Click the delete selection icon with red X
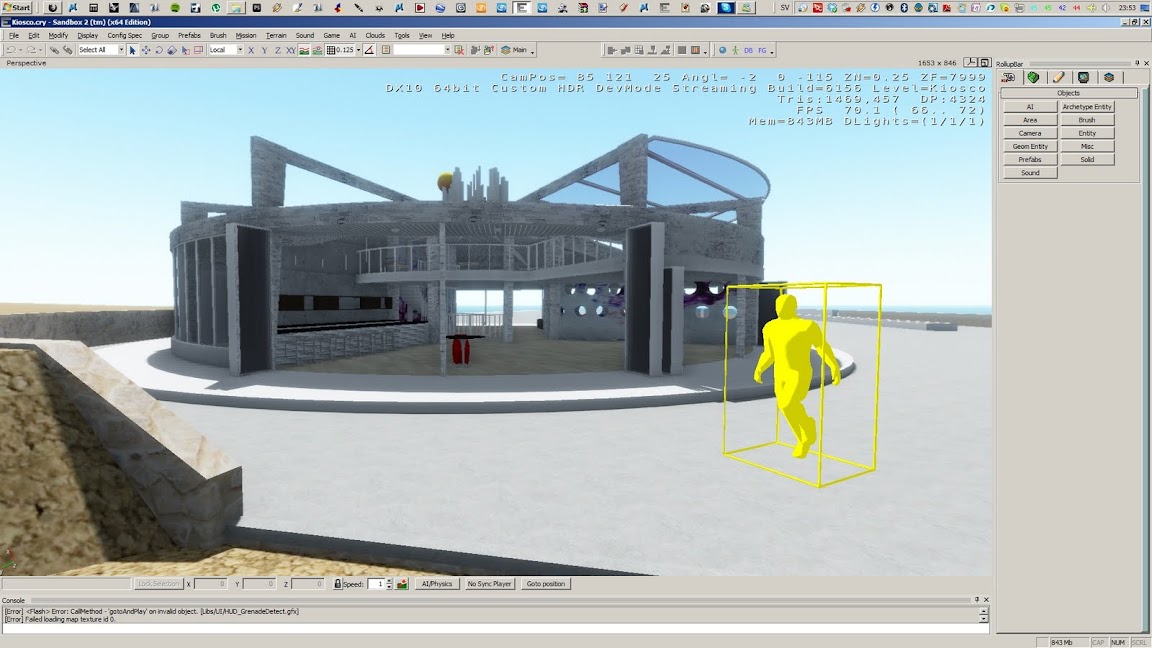 459,50
